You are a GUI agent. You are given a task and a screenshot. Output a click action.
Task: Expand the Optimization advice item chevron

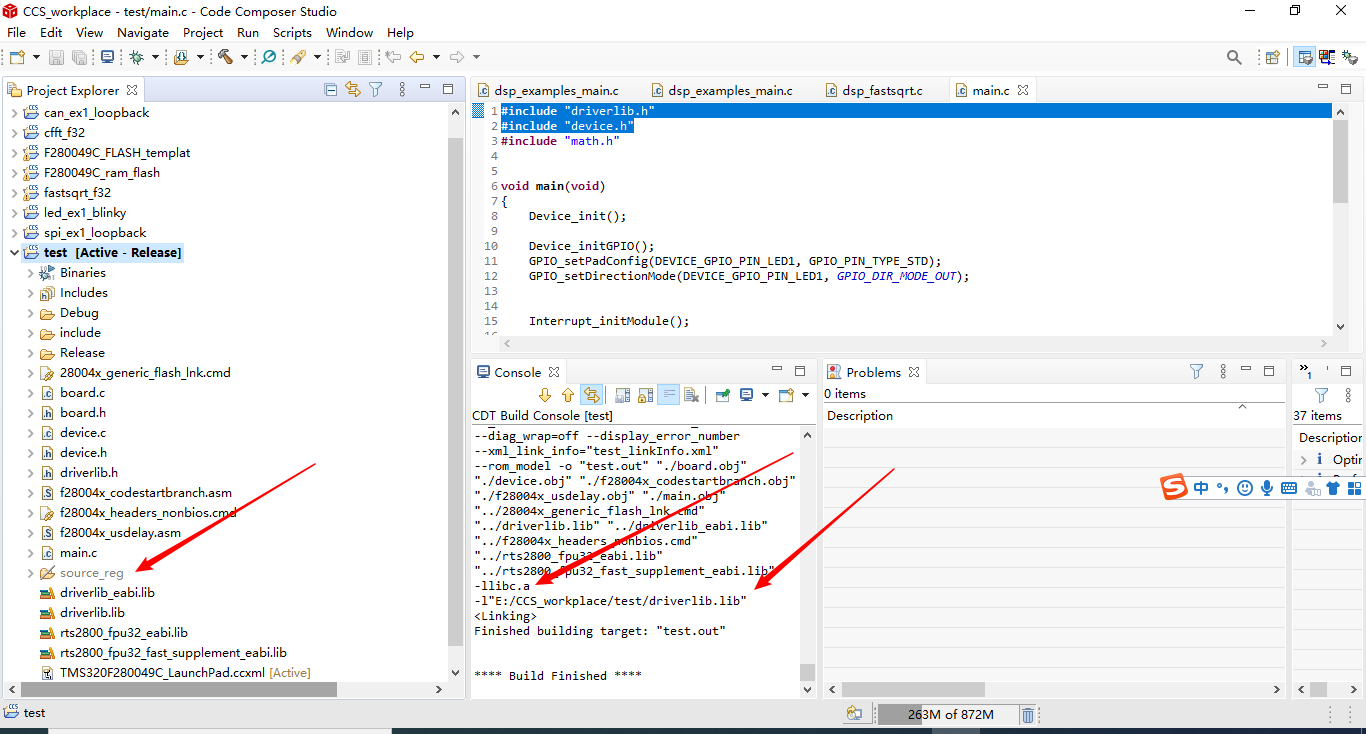pos(1304,459)
